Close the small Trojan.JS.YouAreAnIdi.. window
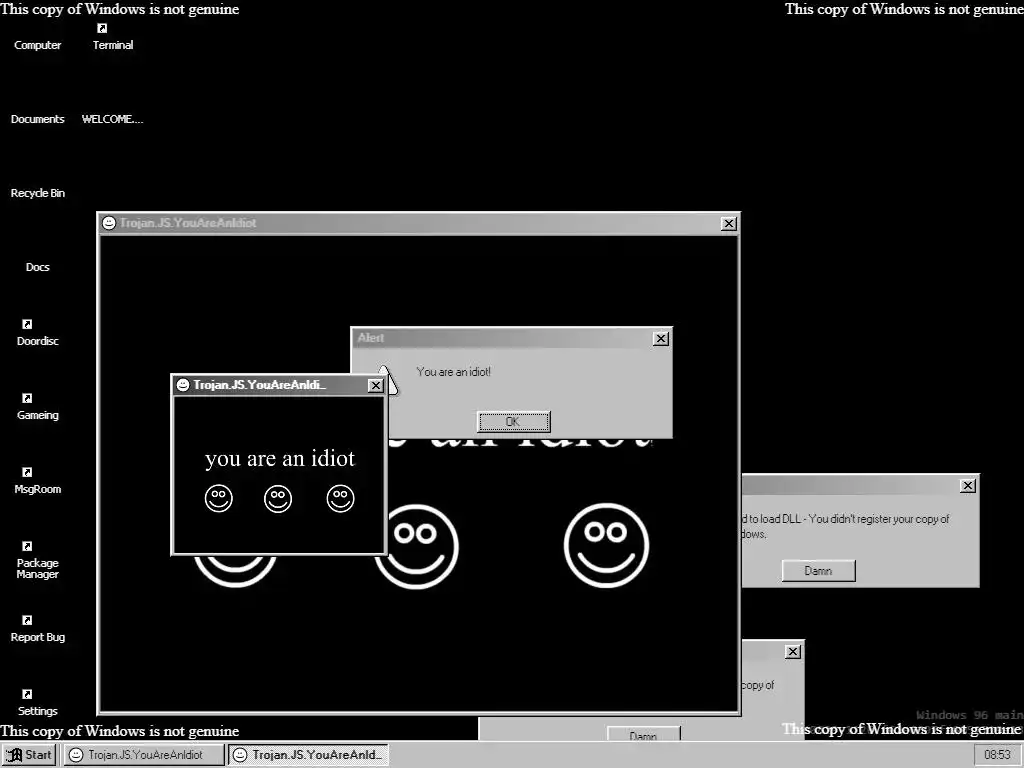Viewport: 1024px width, 768px height. (x=376, y=385)
